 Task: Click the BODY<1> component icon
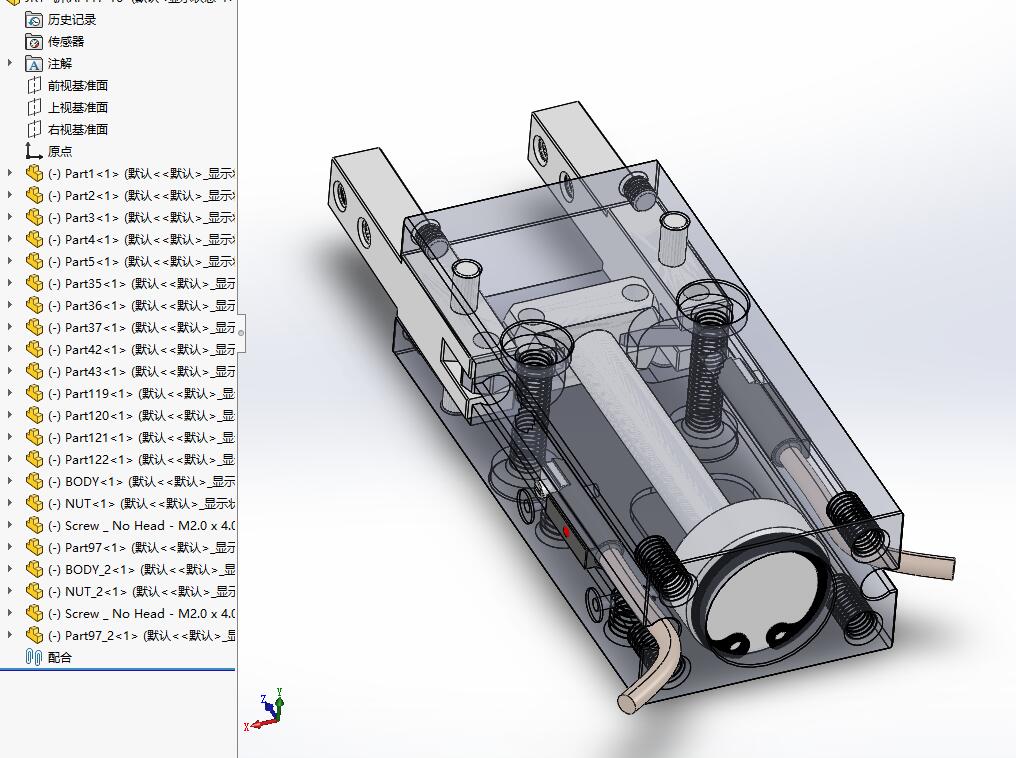pyautogui.click(x=34, y=482)
